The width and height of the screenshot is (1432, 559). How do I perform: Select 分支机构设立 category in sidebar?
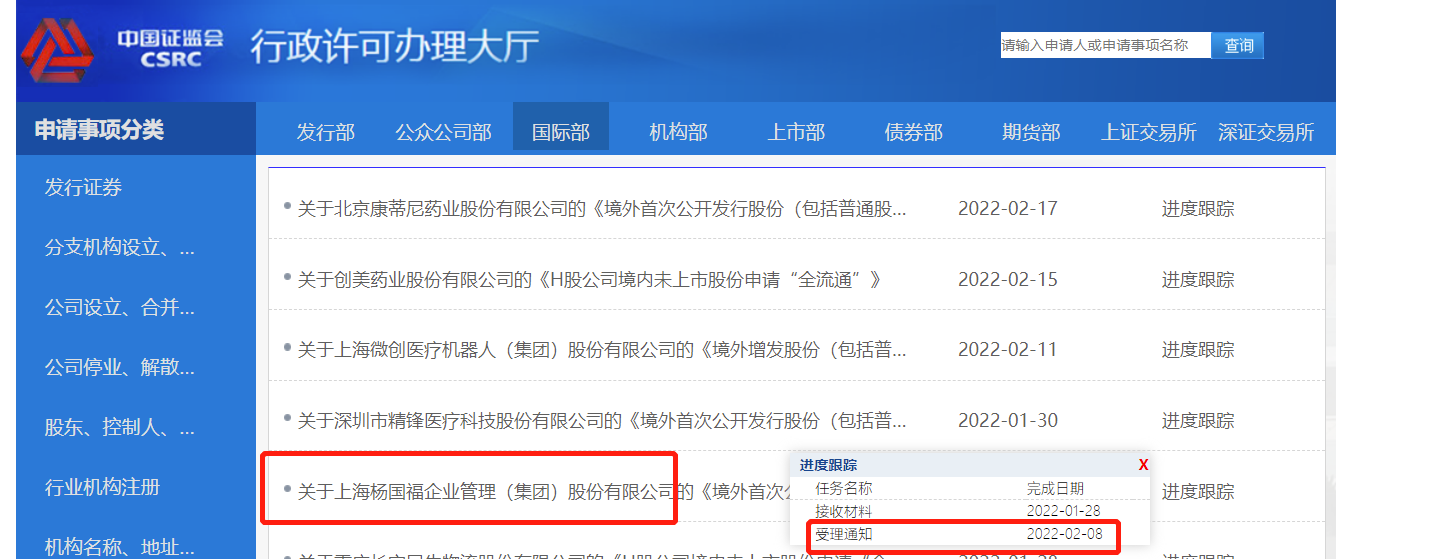pos(120,248)
